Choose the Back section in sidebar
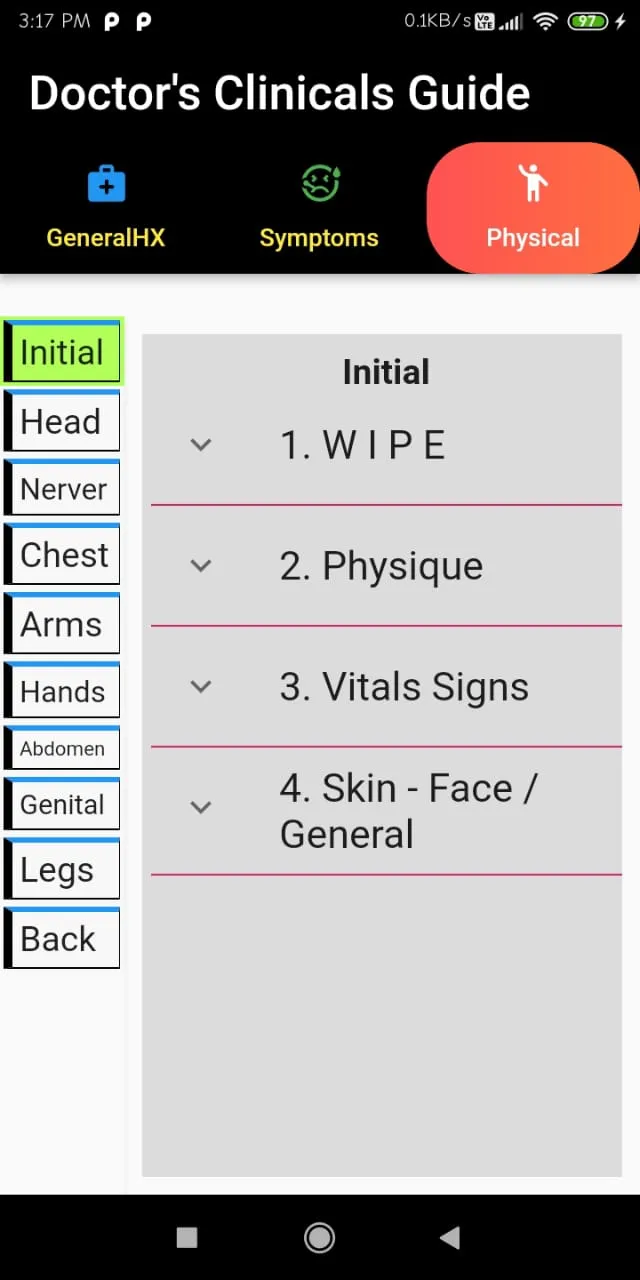This screenshot has height=1280, width=640. 62,938
